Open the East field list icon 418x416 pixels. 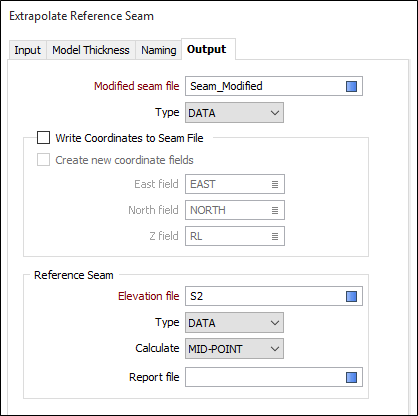point(275,184)
